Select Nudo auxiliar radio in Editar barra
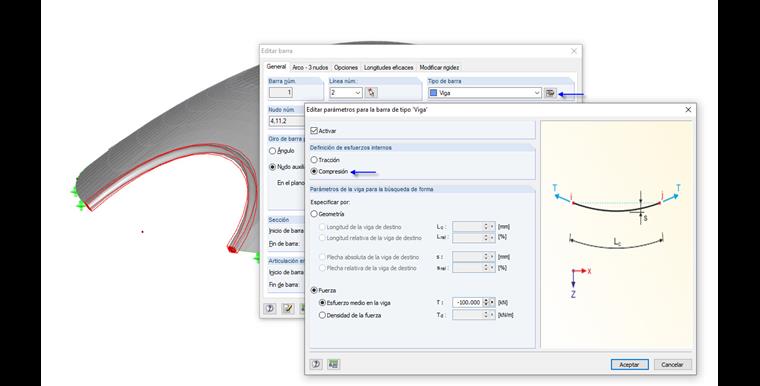 point(272,166)
